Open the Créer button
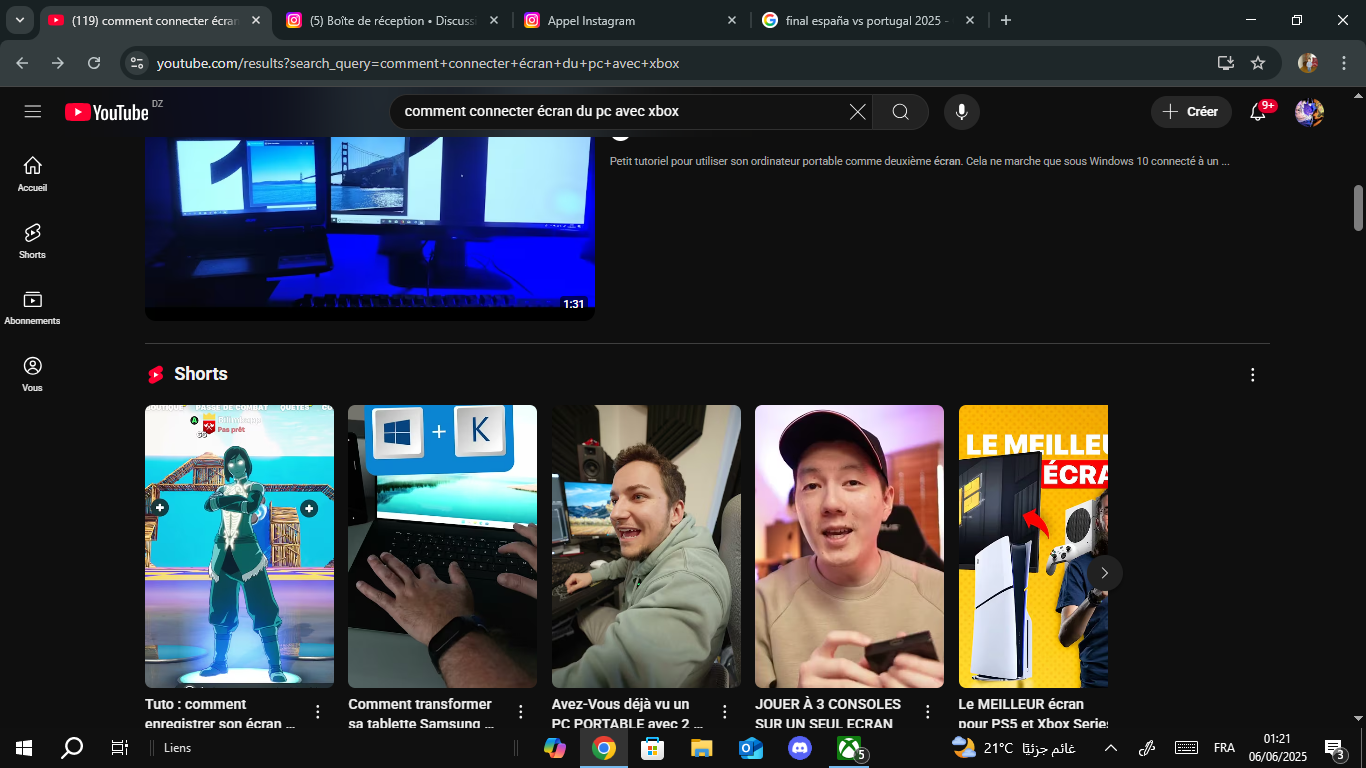The image size is (1366, 768). [x=1191, y=112]
